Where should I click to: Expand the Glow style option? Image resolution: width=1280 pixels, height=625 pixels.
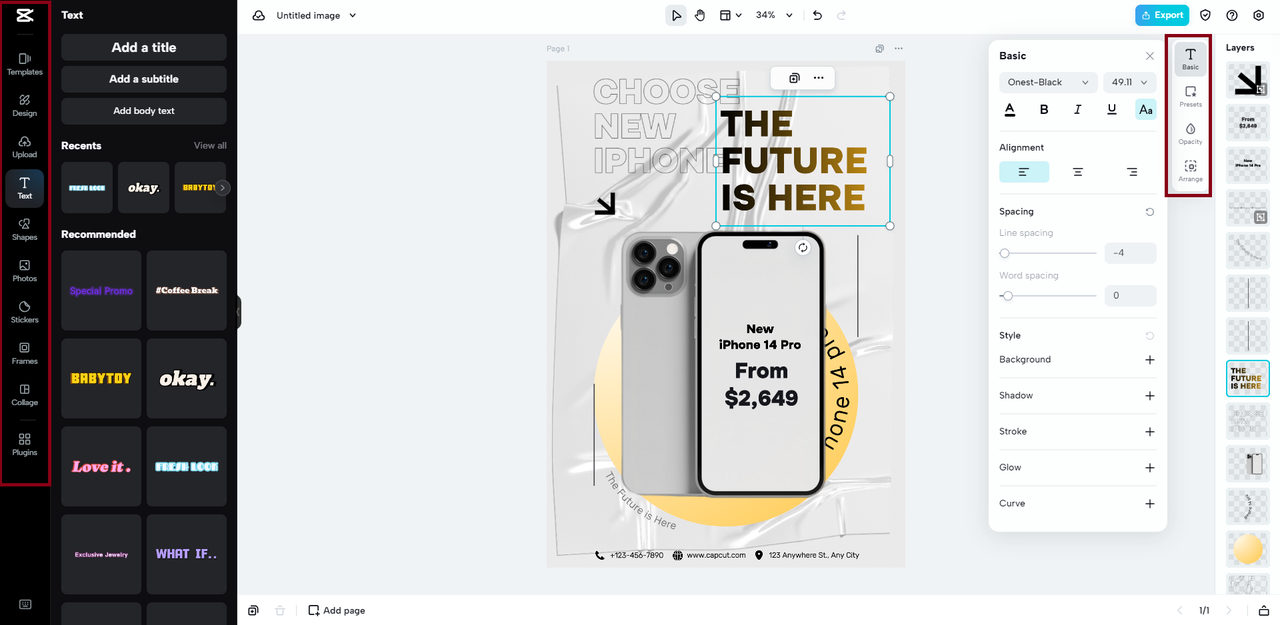(x=1149, y=468)
